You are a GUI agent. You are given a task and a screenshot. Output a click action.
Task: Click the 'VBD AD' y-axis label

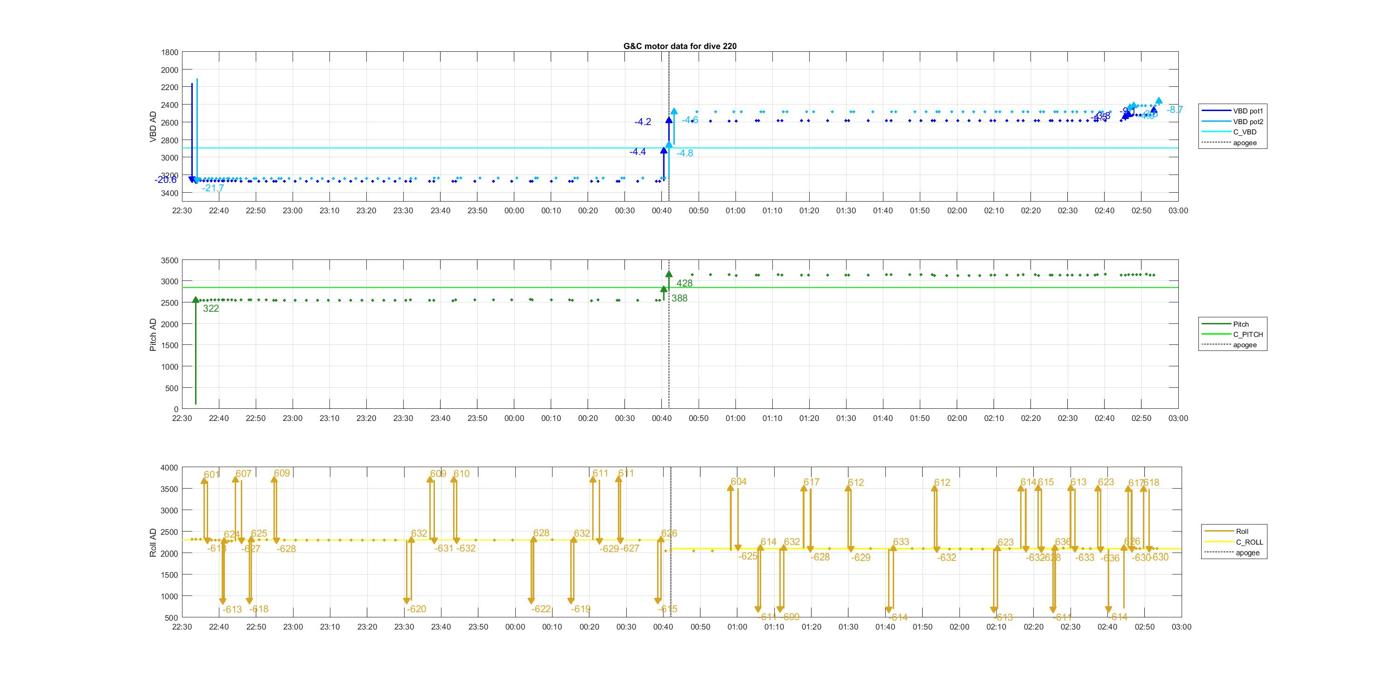154,126
